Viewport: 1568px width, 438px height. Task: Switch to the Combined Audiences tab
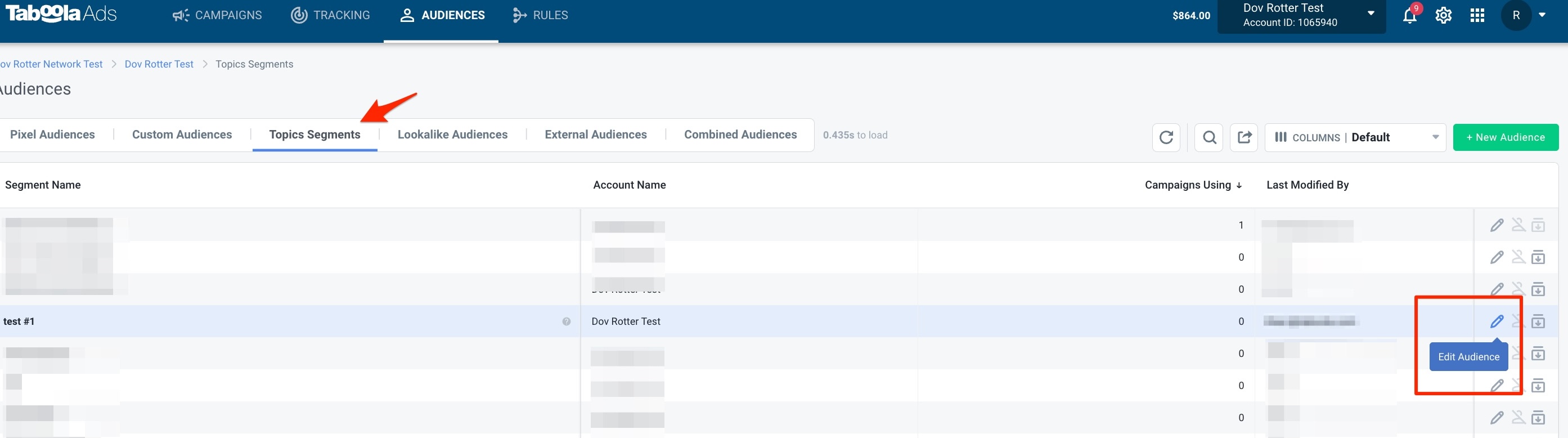740,135
